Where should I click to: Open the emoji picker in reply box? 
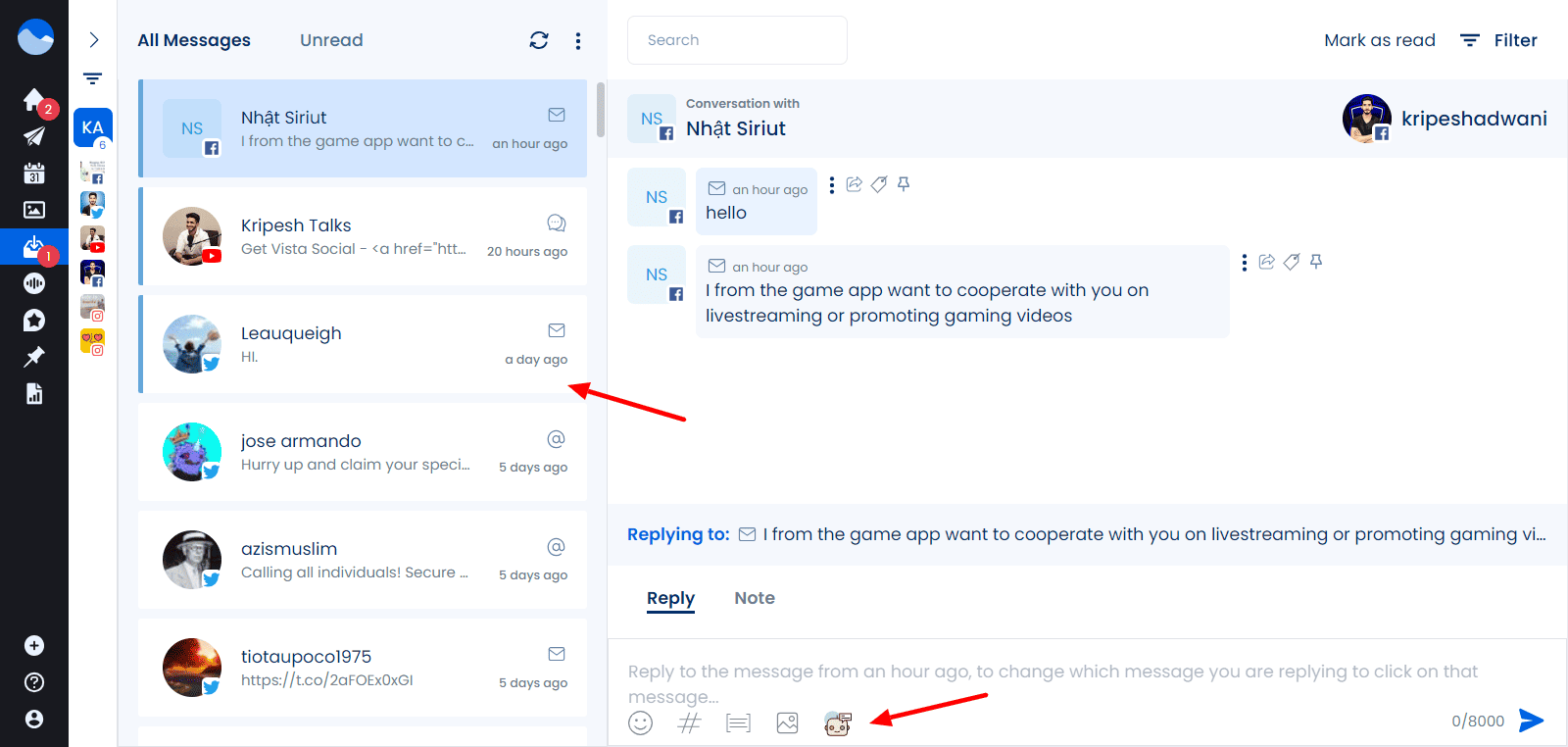click(640, 723)
